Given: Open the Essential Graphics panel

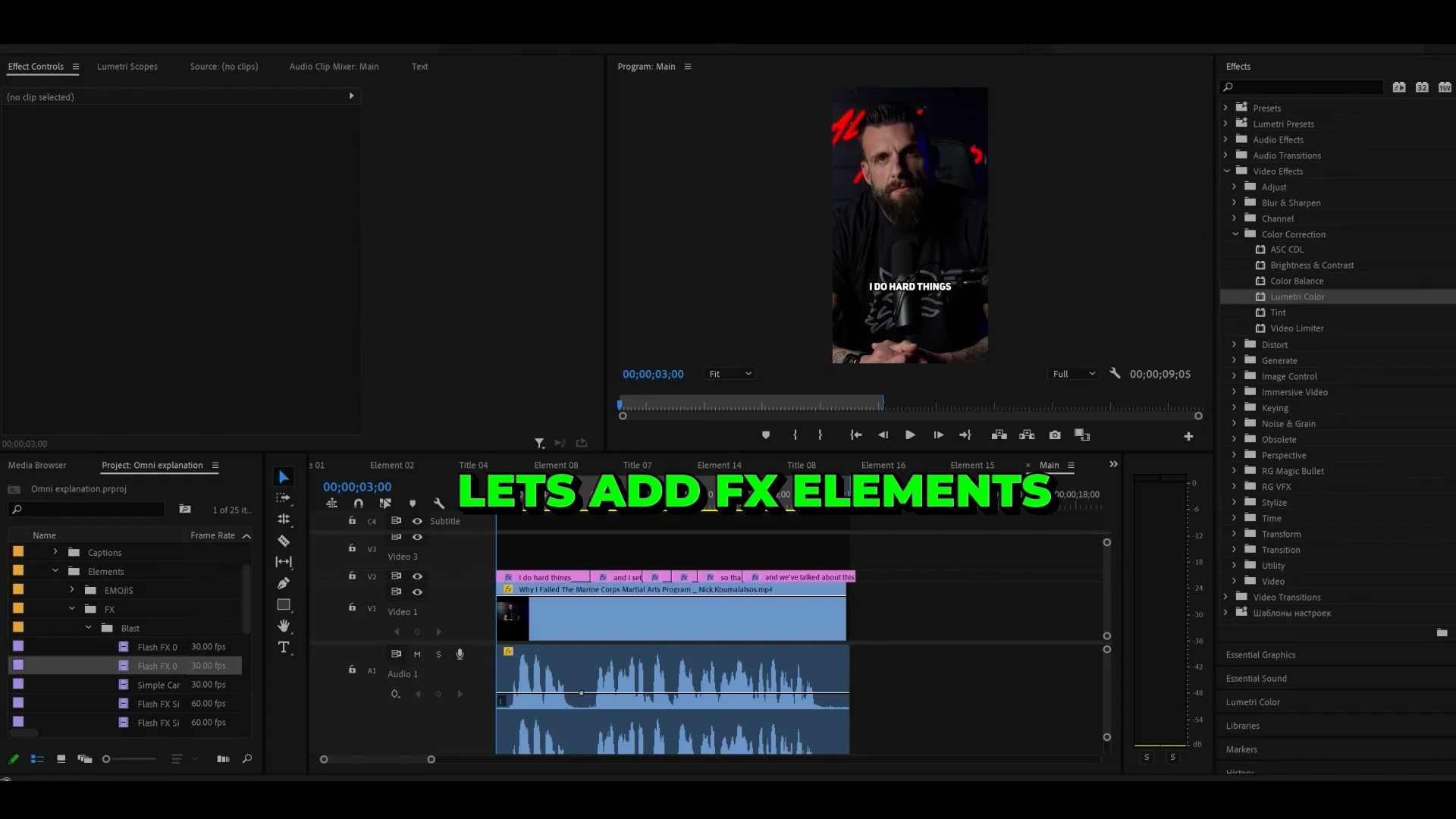Looking at the screenshot, I should 1261,654.
